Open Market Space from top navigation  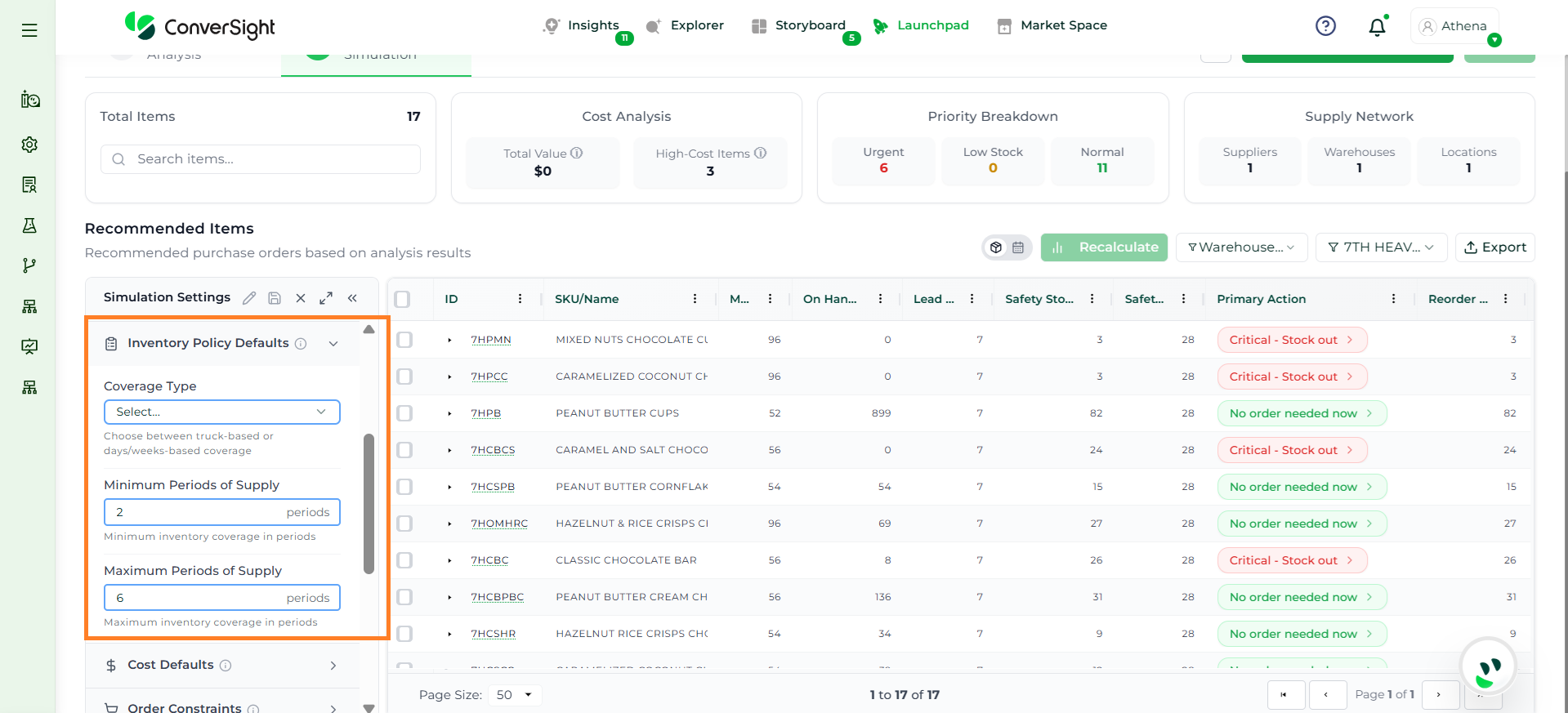point(1062,25)
